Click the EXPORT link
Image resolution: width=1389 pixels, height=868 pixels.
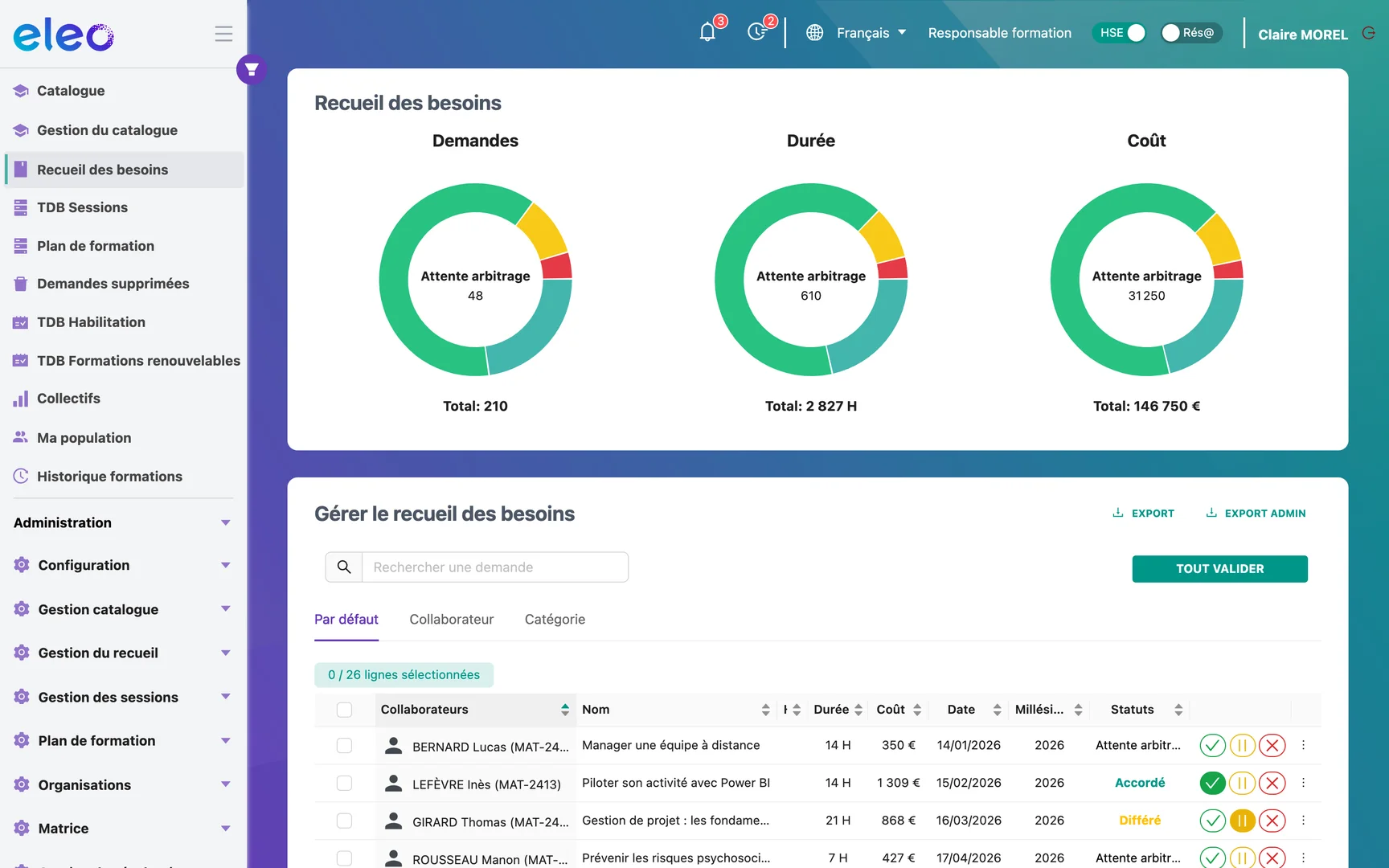pos(1144,513)
